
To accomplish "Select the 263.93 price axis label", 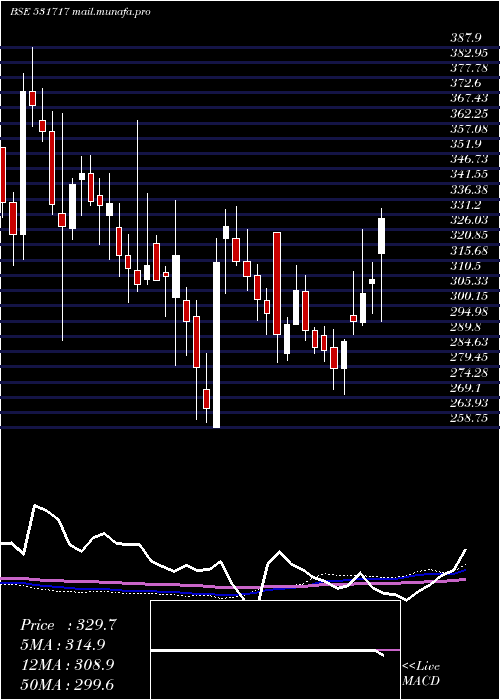I will click(469, 403).
